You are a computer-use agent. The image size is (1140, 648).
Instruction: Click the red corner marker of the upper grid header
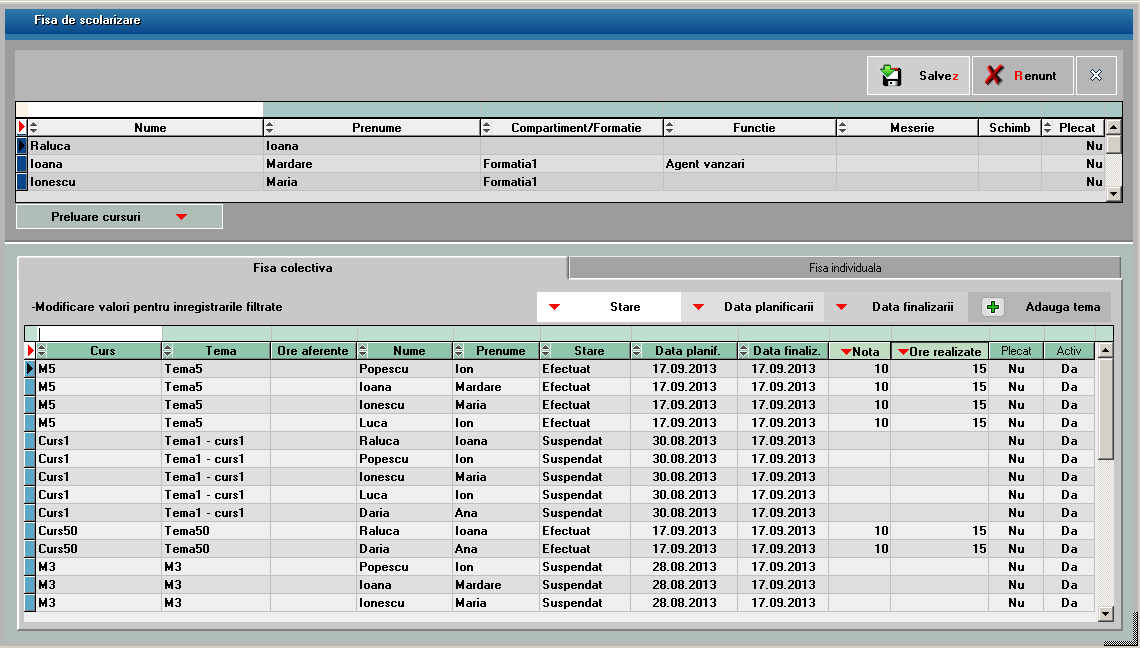(x=21, y=128)
